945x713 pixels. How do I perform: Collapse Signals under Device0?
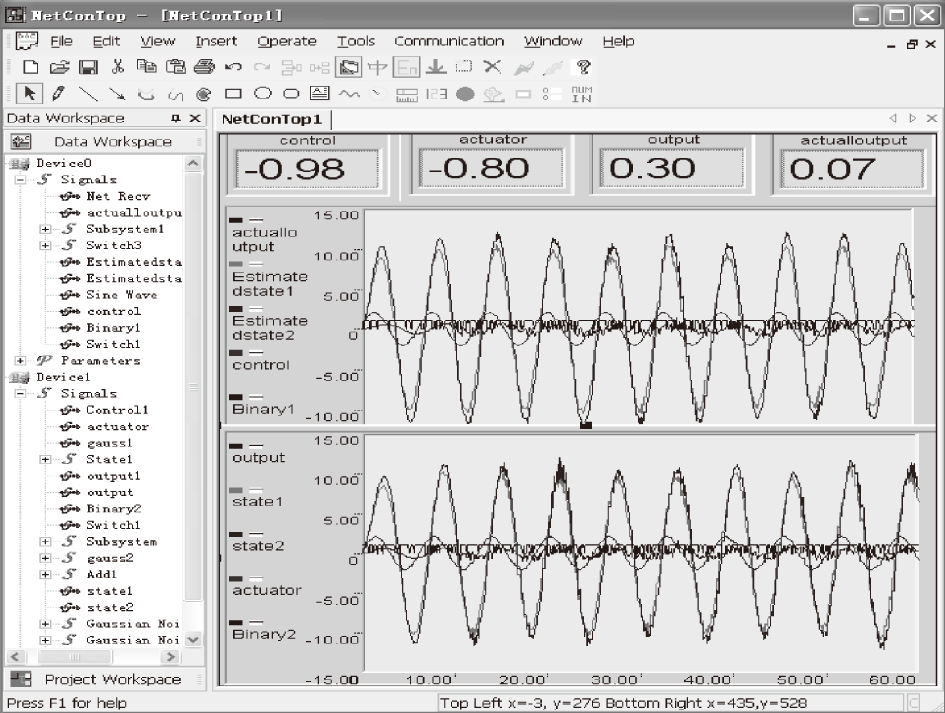coord(20,180)
